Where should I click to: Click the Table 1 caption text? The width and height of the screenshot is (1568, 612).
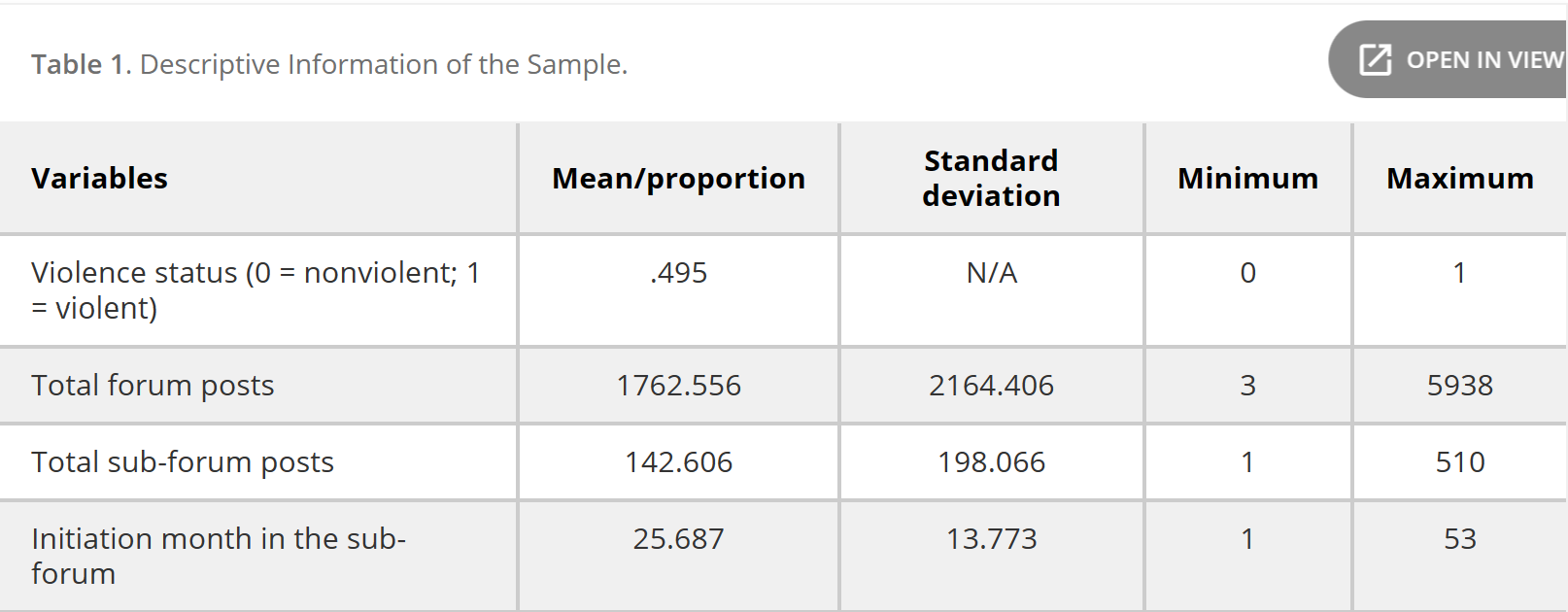tap(329, 64)
